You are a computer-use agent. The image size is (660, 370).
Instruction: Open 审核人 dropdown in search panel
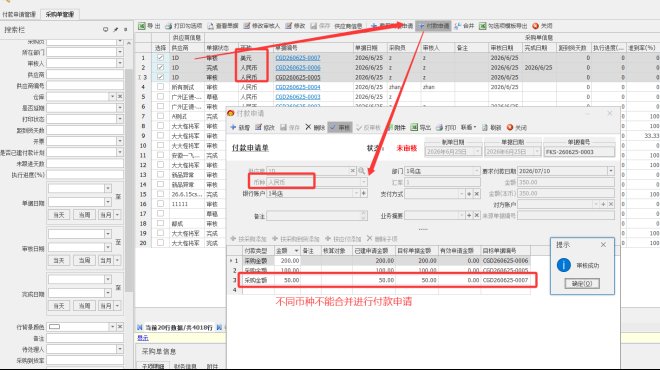coord(120,63)
